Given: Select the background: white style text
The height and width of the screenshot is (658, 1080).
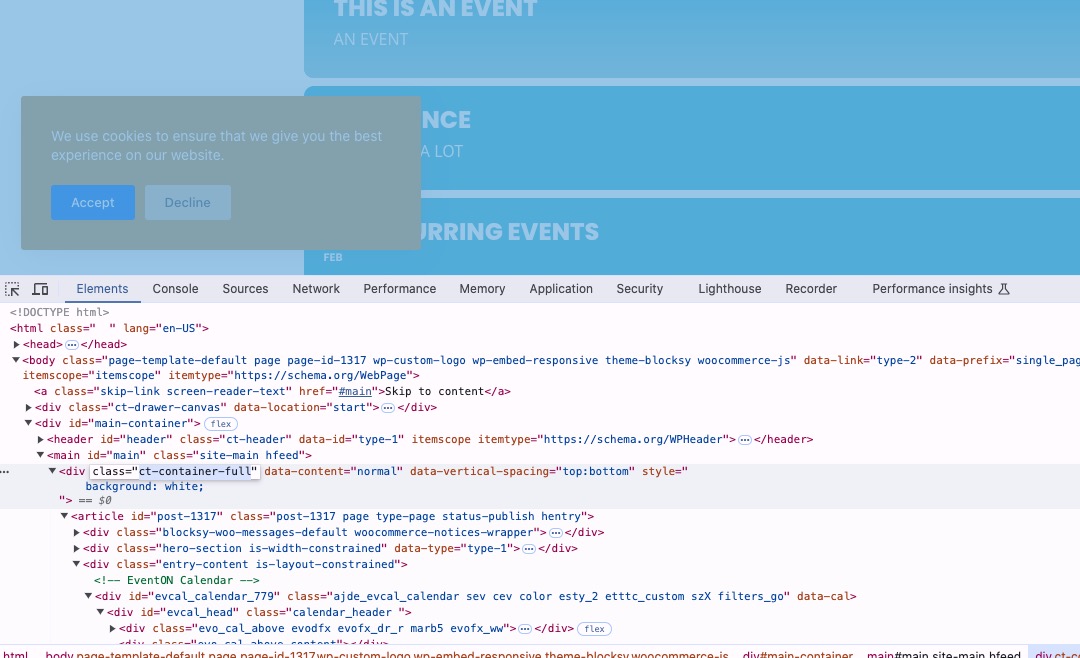Looking at the screenshot, I should tap(145, 486).
